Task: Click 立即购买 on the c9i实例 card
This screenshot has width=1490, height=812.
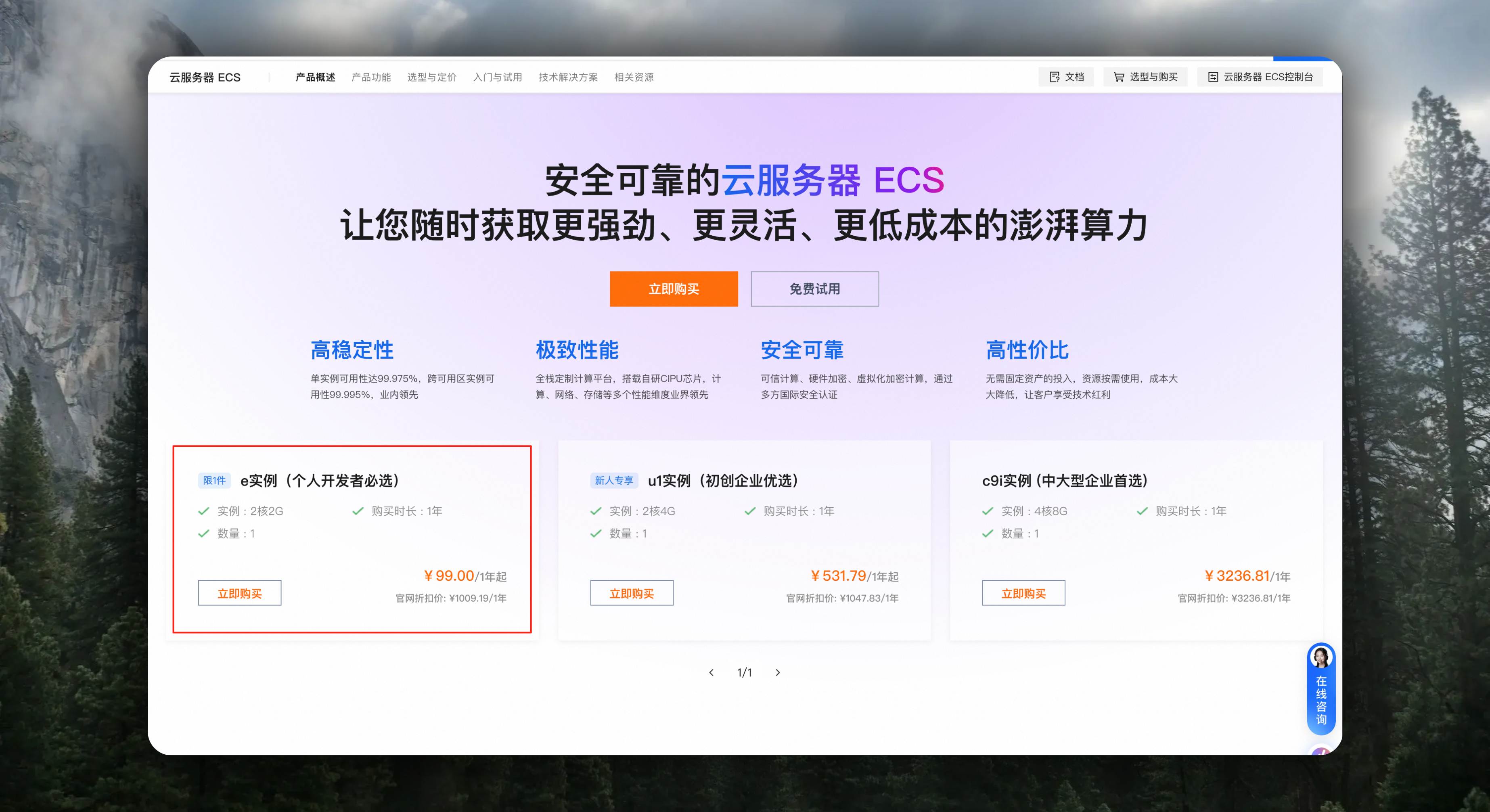Action: click(1023, 593)
